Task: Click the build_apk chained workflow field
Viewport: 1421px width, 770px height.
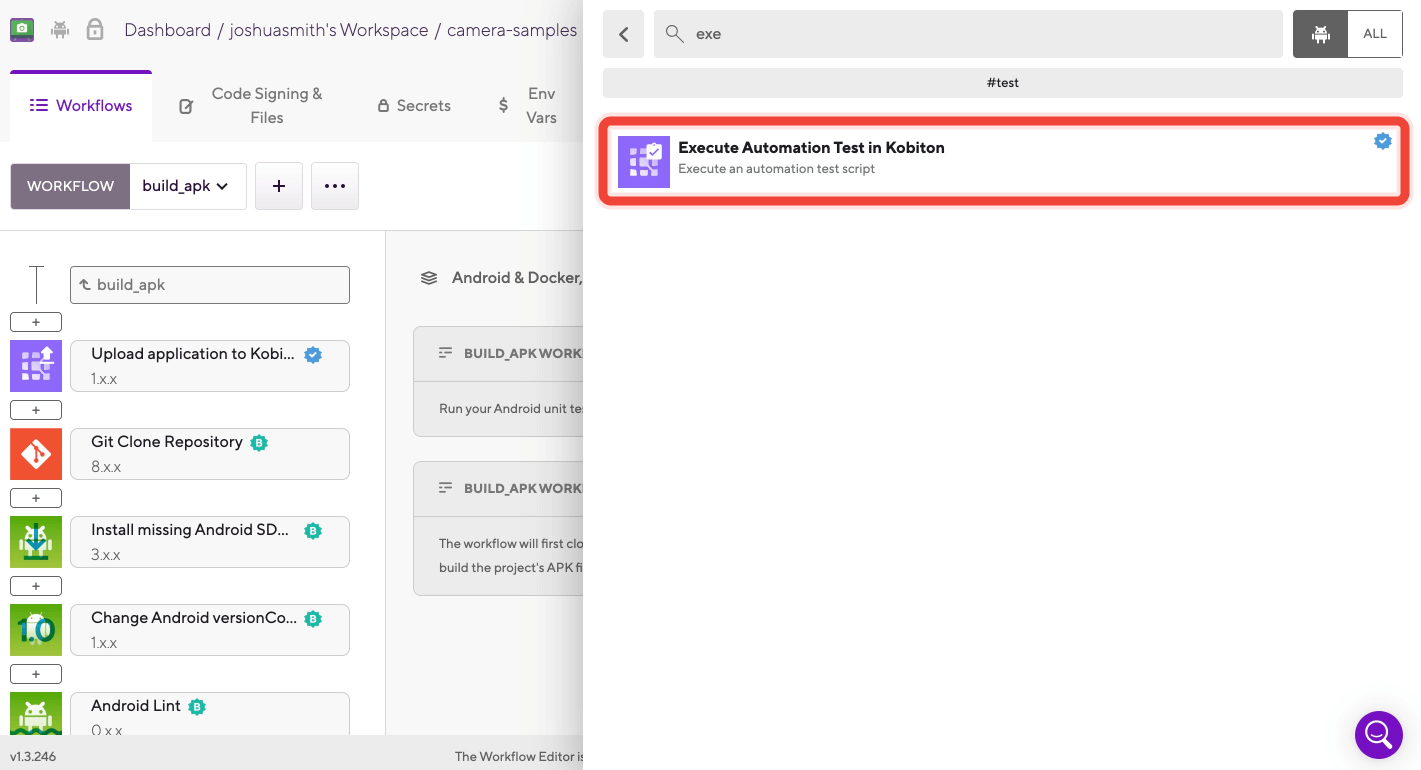Action: pos(210,285)
